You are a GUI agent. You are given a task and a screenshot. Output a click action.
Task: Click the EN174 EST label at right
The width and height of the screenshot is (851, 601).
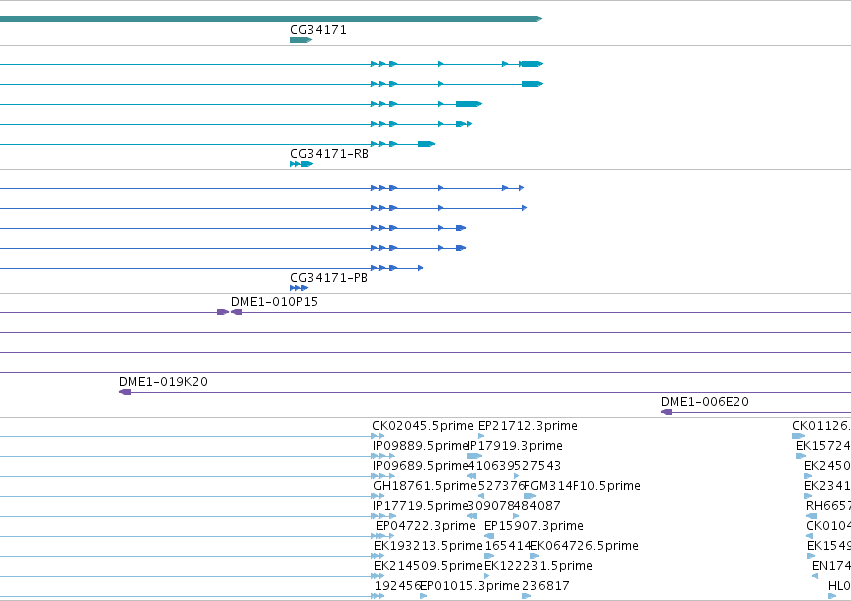[x=831, y=566]
